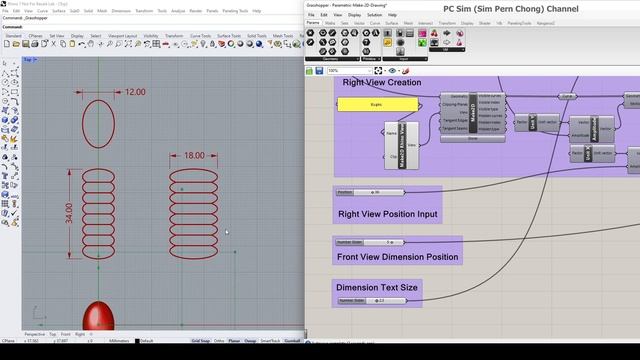Expand the Input panel bar in Grasshopper
The height and width of the screenshot is (360, 640).
[x=405, y=59]
